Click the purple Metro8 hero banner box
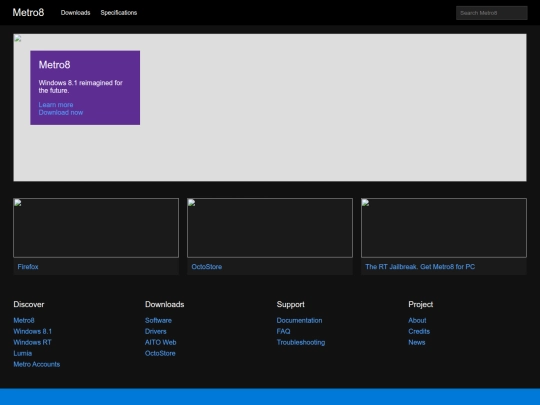 [x=85, y=88]
